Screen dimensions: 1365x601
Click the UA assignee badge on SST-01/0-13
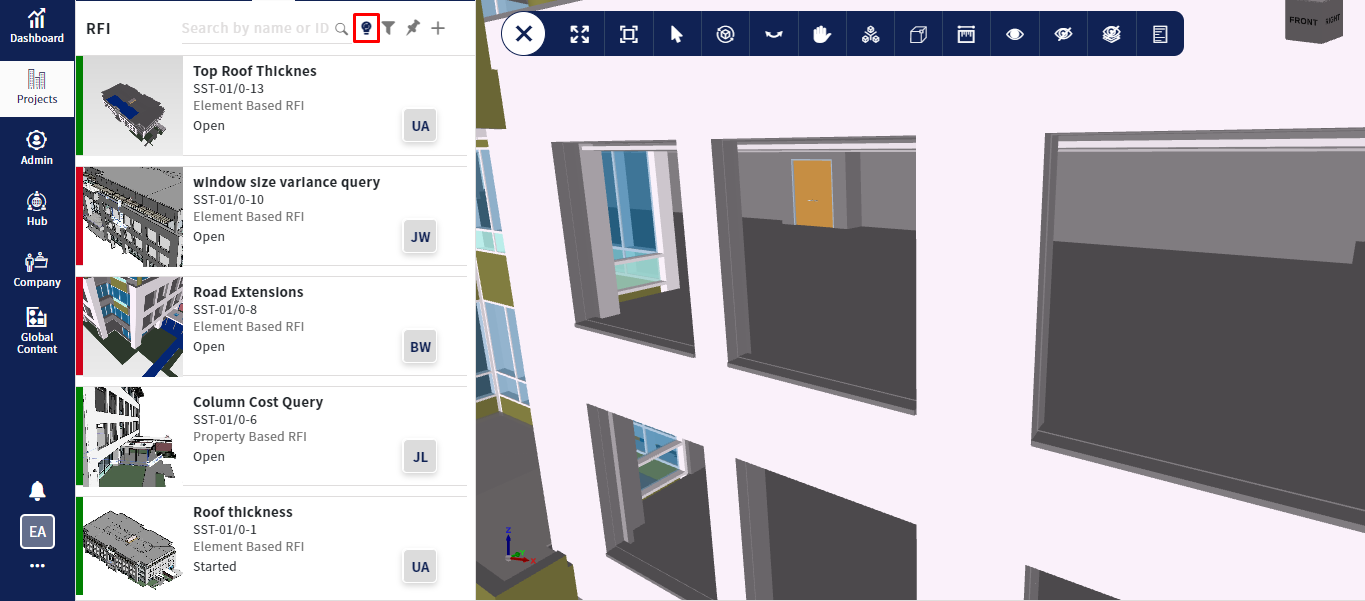click(420, 126)
